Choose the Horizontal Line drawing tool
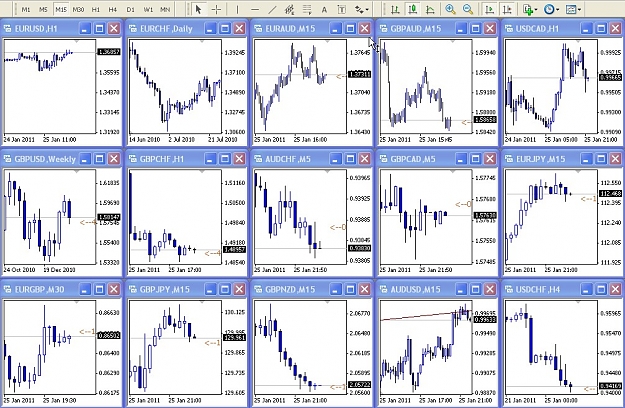 coord(255,9)
